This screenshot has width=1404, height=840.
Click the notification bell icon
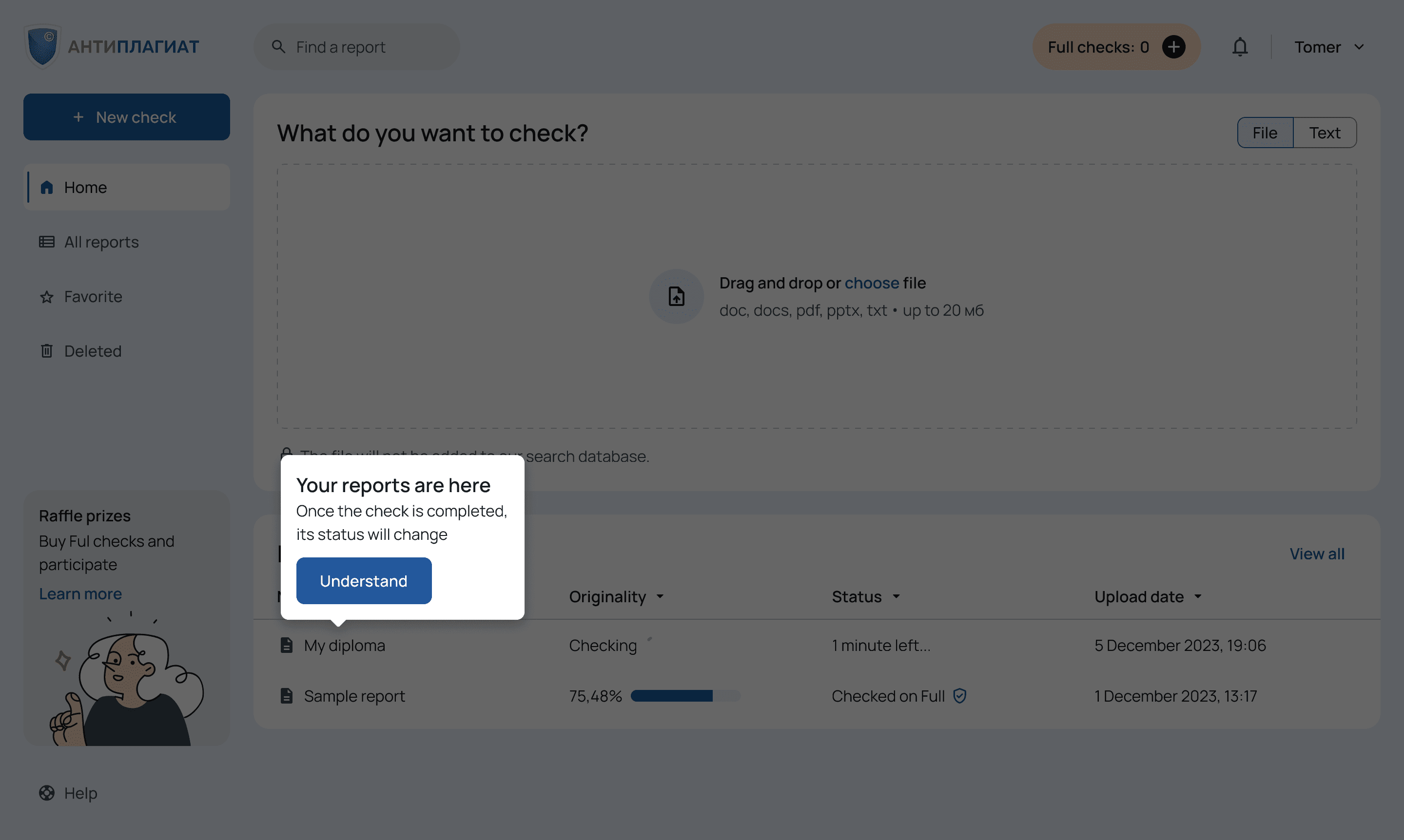[x=1239, y=47]
